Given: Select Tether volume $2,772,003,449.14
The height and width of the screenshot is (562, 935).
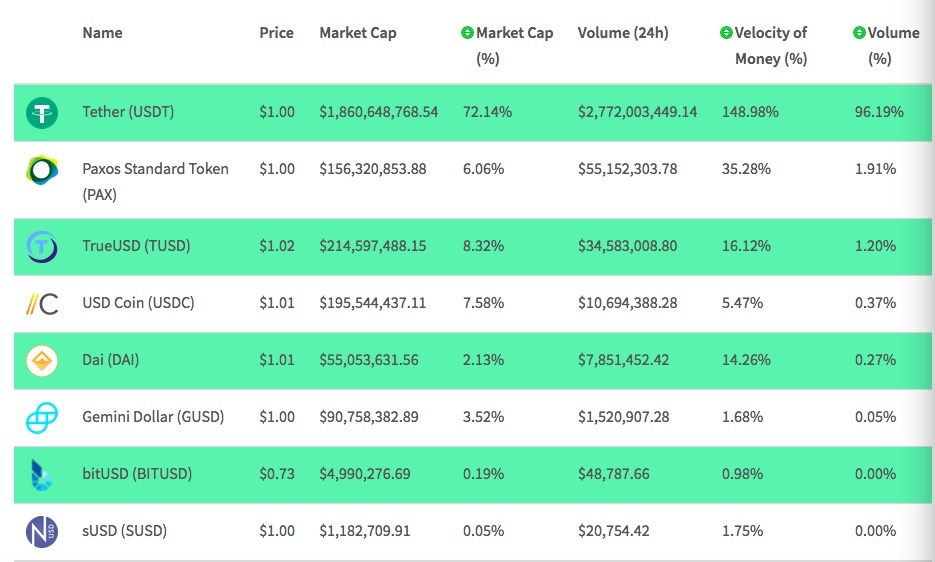Looking at the screenshot, I should tap(637, 112).
